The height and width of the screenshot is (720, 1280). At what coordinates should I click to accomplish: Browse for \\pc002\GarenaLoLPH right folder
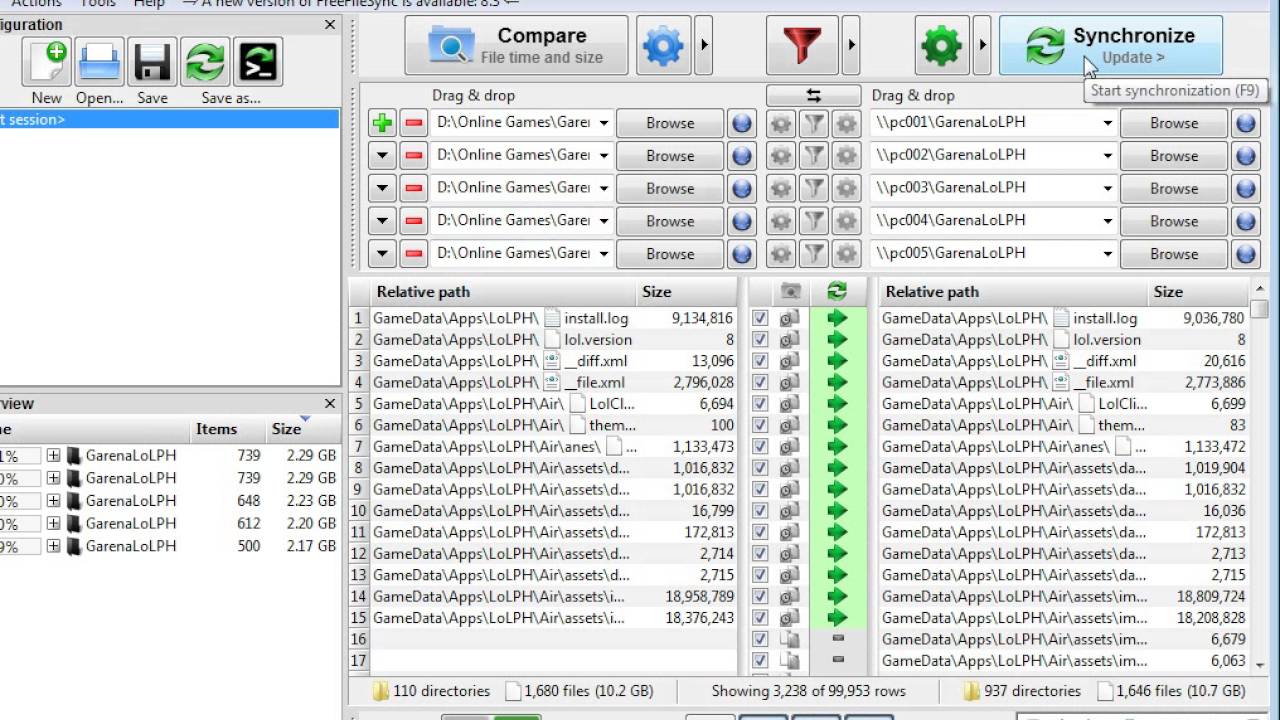pyautogui.click(x=1174, y=156)
